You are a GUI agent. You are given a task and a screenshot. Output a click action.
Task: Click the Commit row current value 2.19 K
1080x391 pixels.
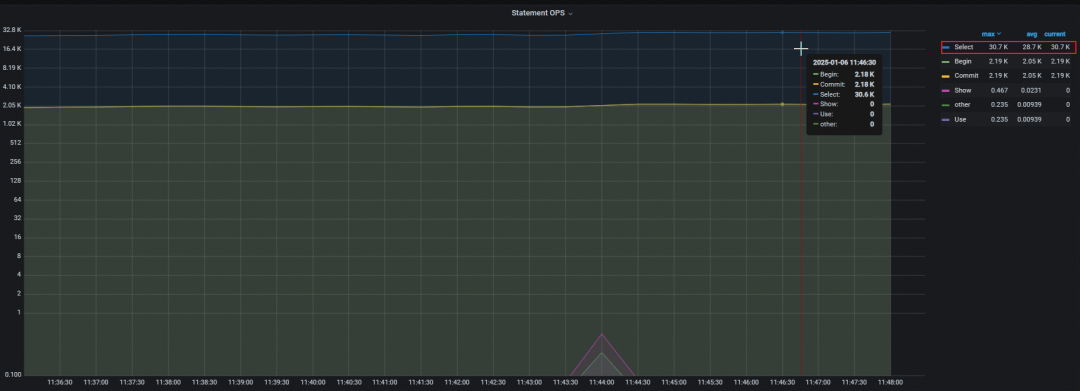(x=1060, y=76)
